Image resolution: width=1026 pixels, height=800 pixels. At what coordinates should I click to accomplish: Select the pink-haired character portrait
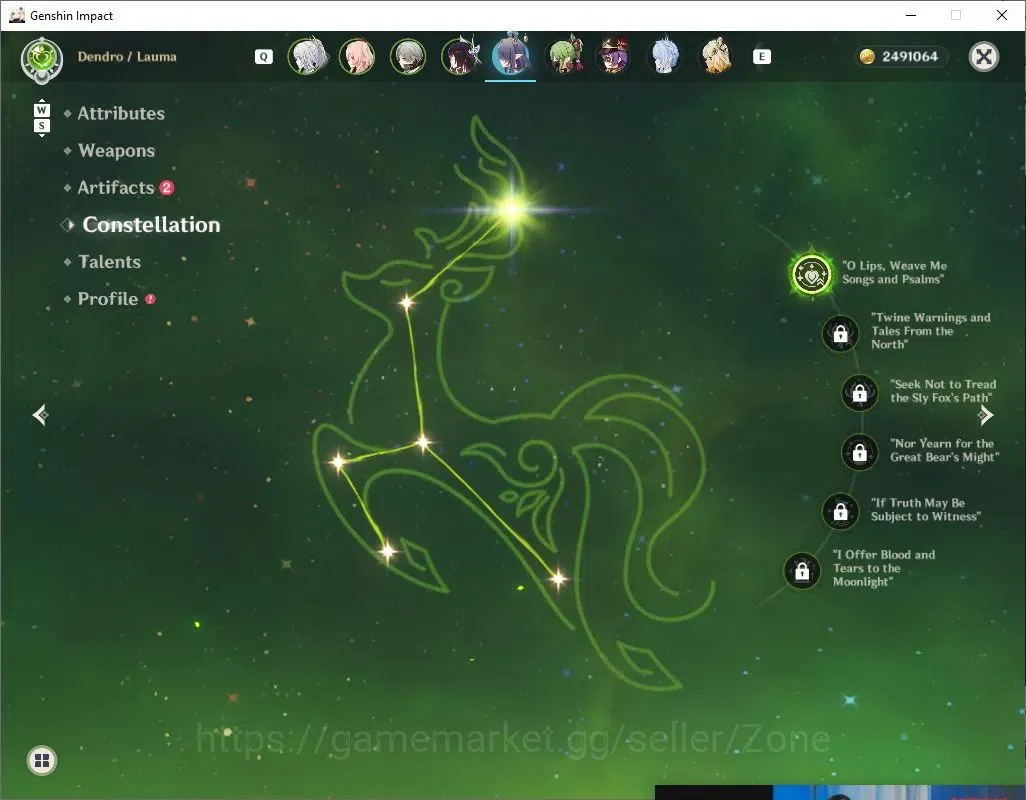coord(357,56)
